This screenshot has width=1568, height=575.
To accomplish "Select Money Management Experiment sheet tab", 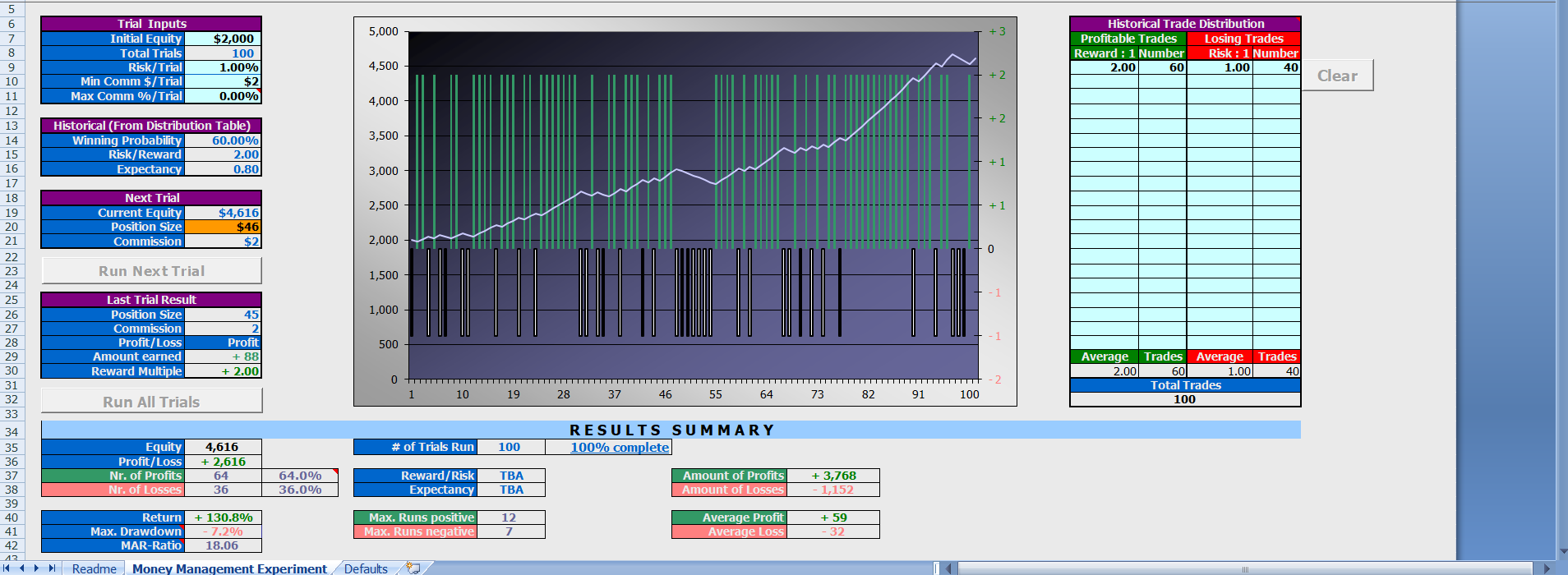I will tap(229, 568).
